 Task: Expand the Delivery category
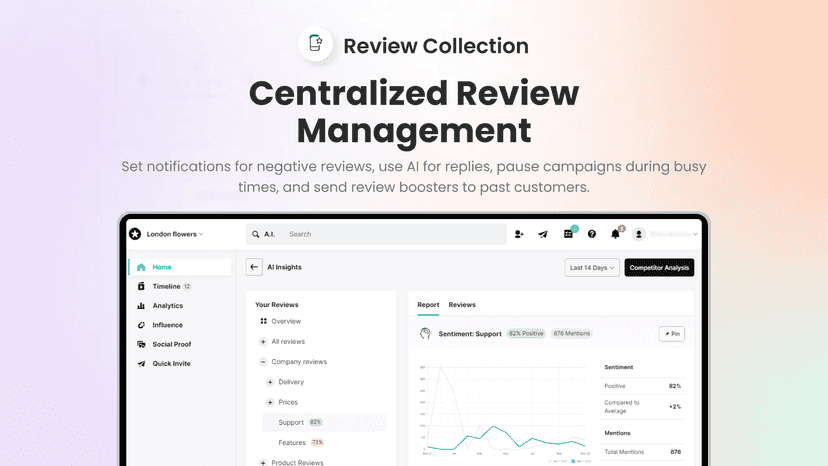coord(270,382)
